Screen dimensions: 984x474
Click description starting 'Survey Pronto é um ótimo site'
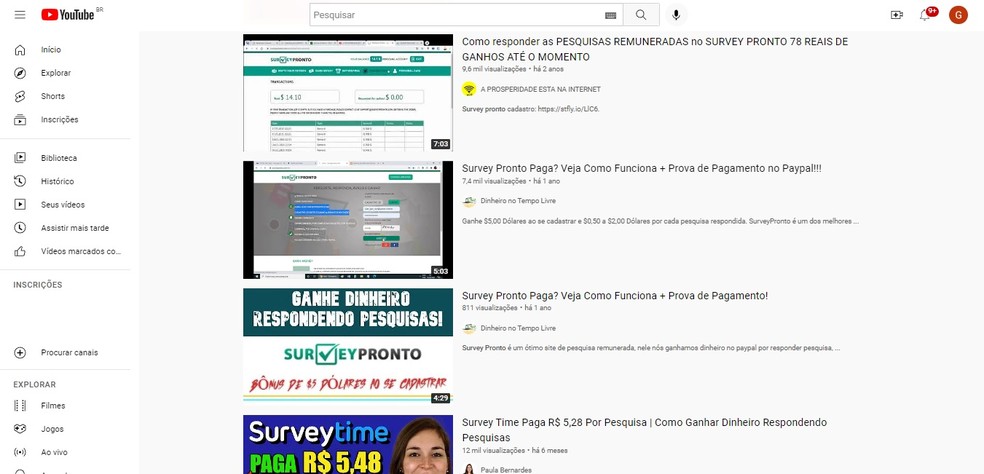(x=651, y=348)
